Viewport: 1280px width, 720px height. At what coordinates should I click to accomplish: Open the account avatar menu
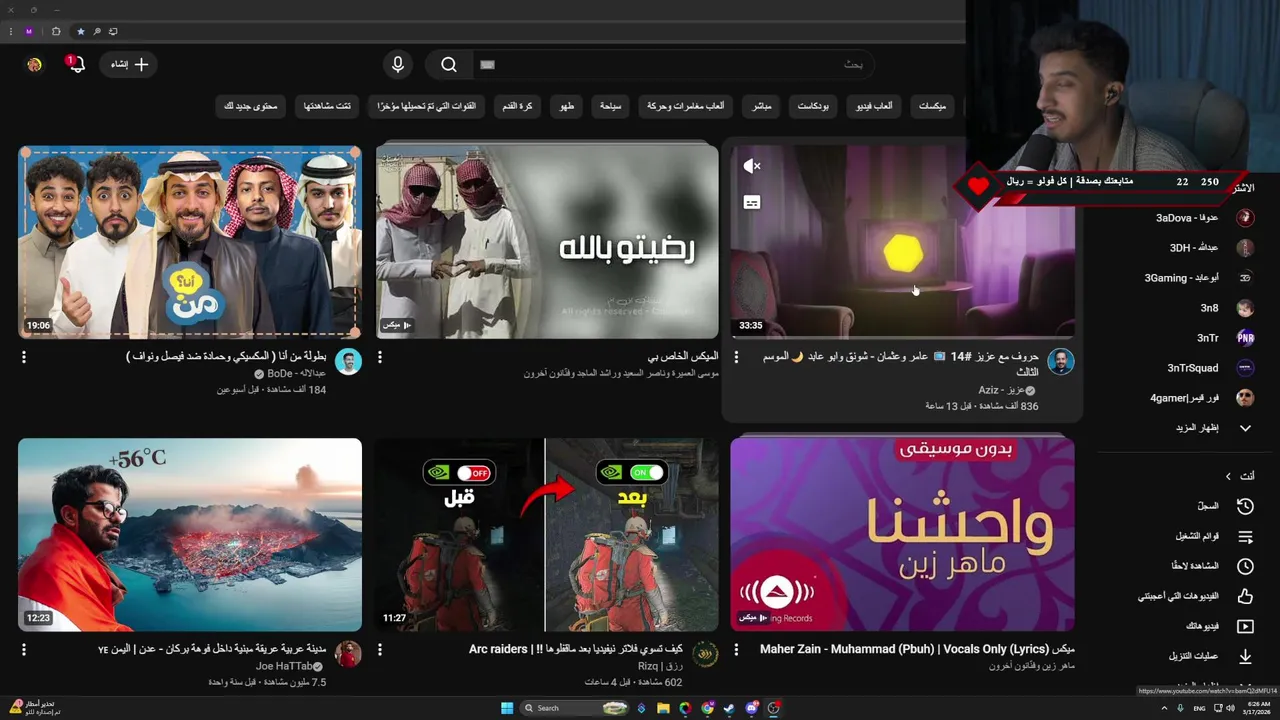click(34, 64)
